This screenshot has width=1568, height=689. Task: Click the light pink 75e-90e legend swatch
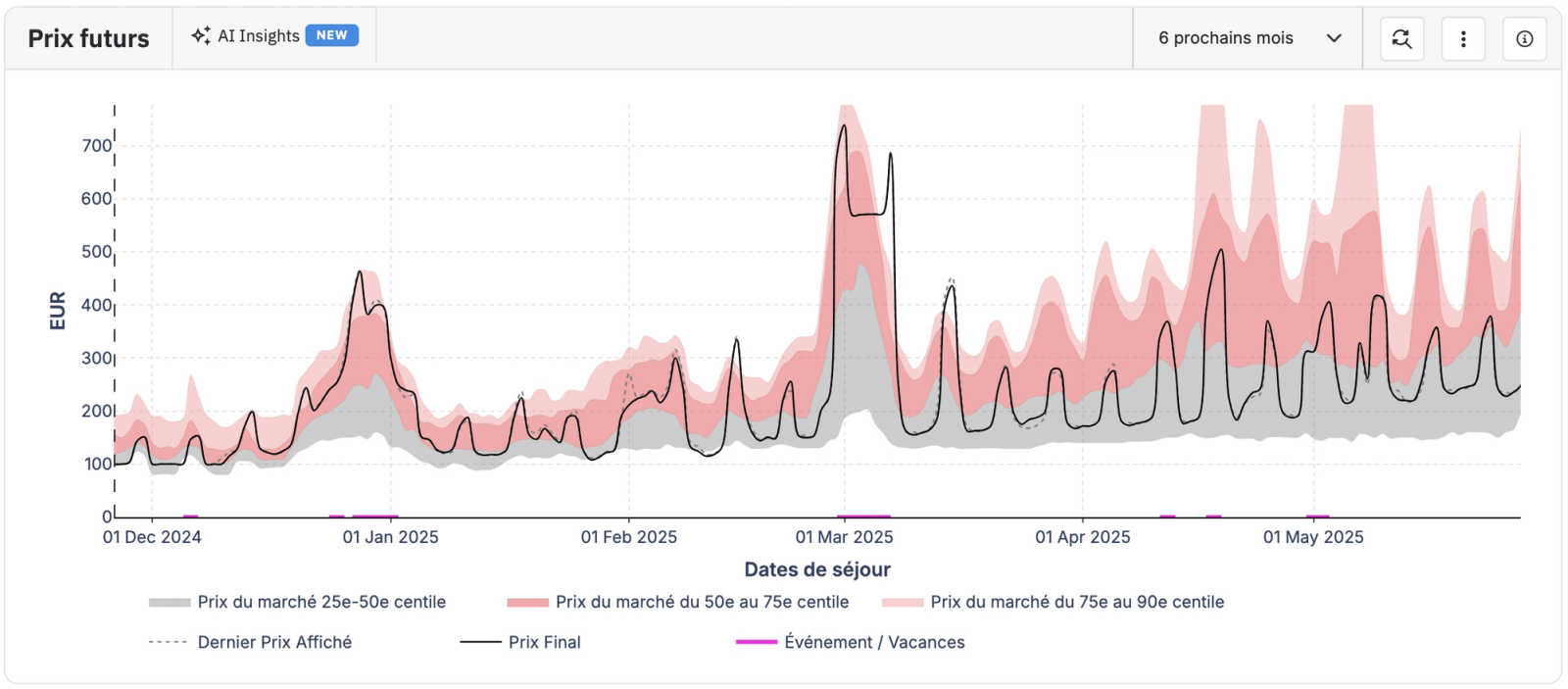(x=903, y=603)
